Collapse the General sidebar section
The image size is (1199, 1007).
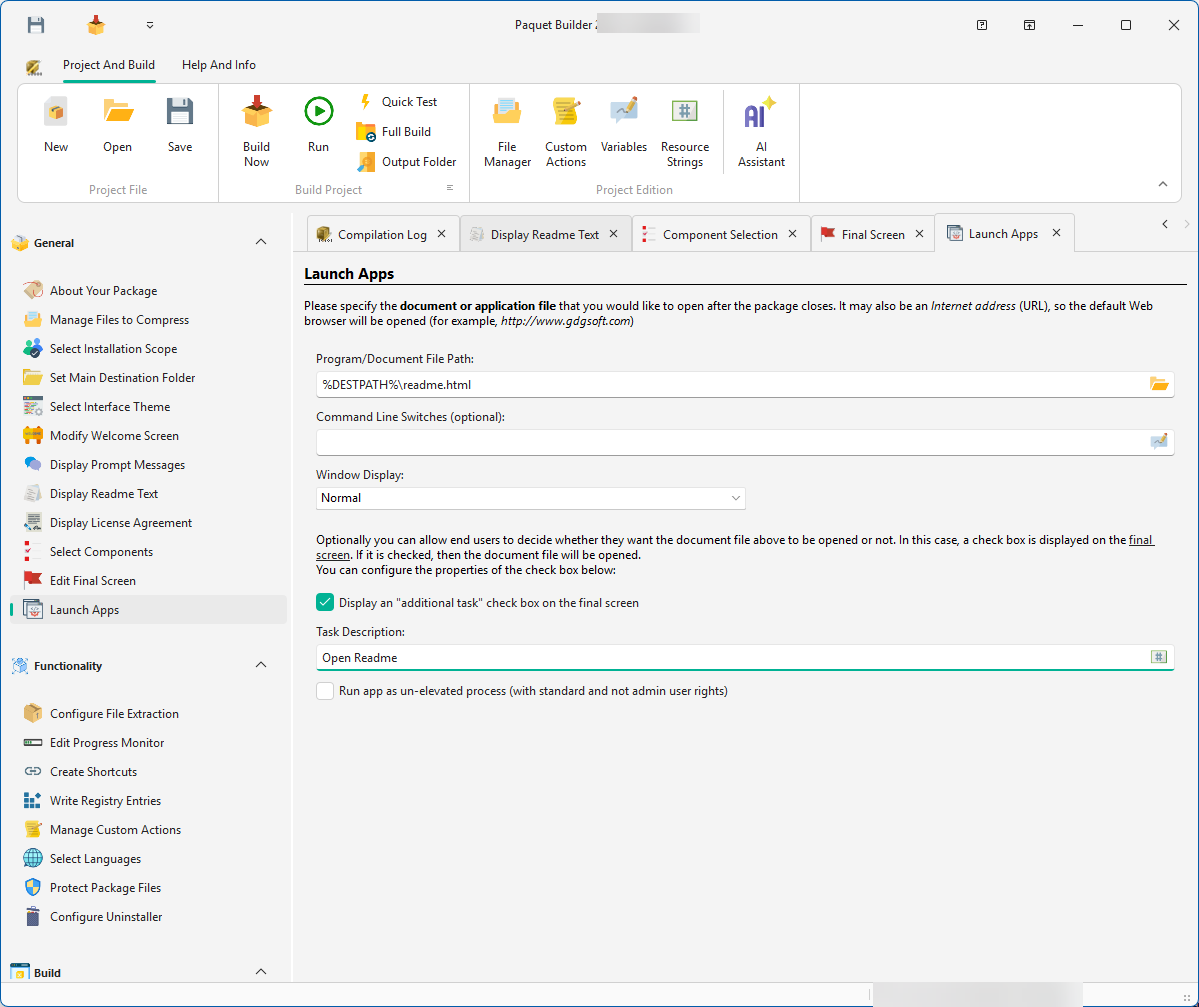(260, 242)
